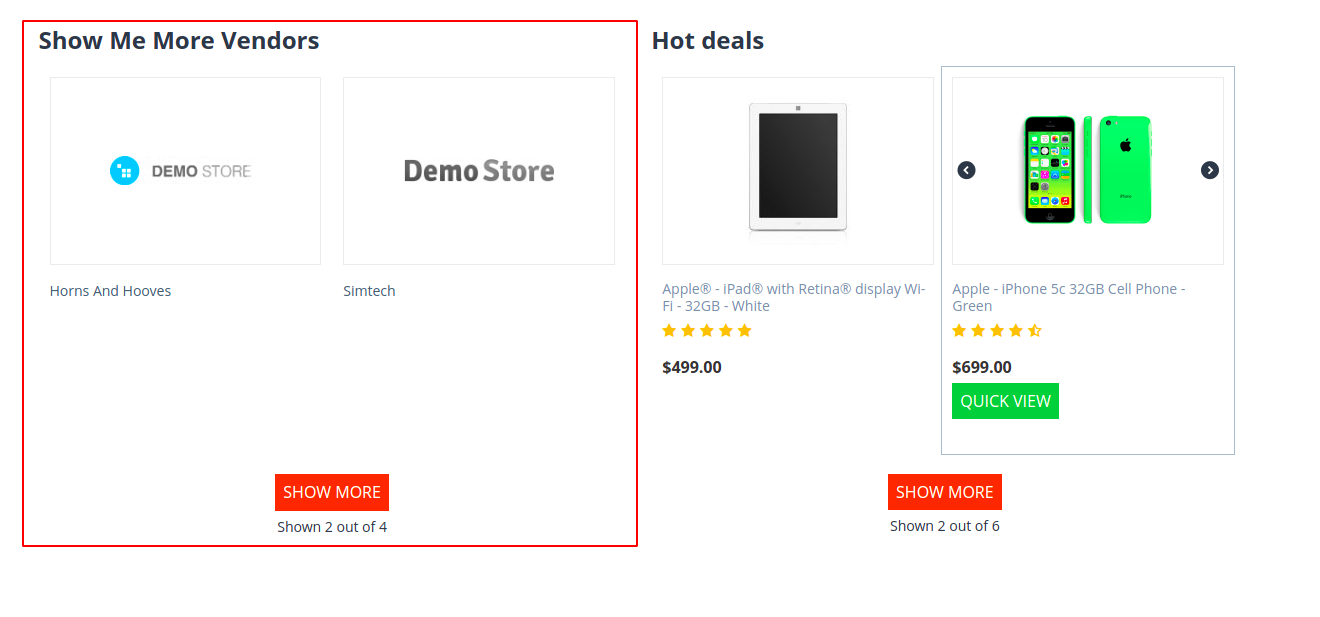Open the Apple iPhone 5c 32GB Green link
The height and width of the screenshot is (617, 1320).
point(1069,297)
